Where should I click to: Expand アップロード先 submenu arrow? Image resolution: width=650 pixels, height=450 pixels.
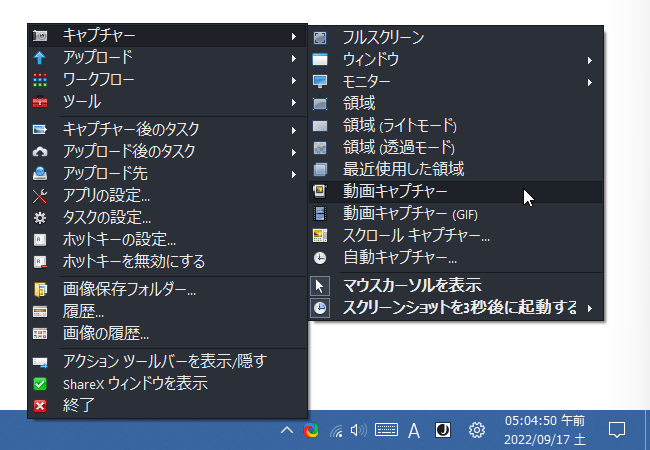click(x=293, y=174)
